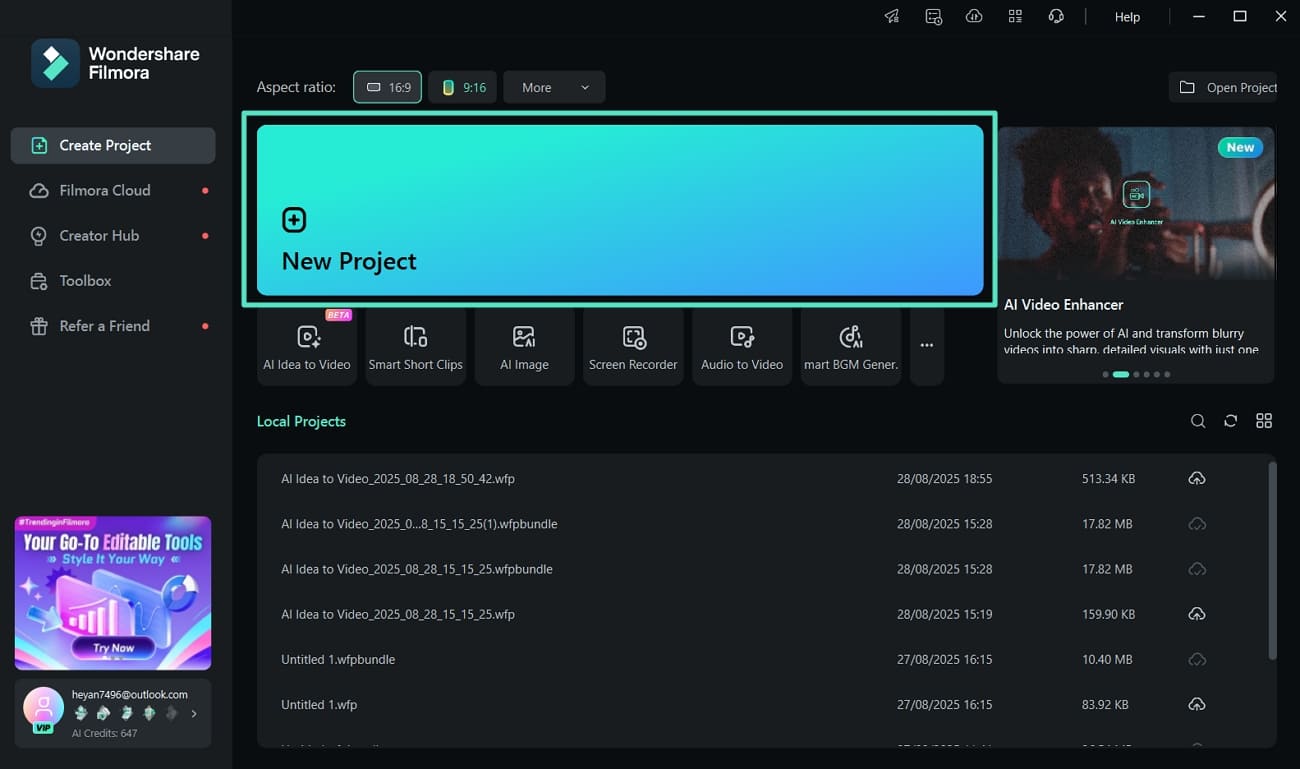Expand account details chevron arrow
The width and height of the screenshot is (1300, 769).
[194, 713]
